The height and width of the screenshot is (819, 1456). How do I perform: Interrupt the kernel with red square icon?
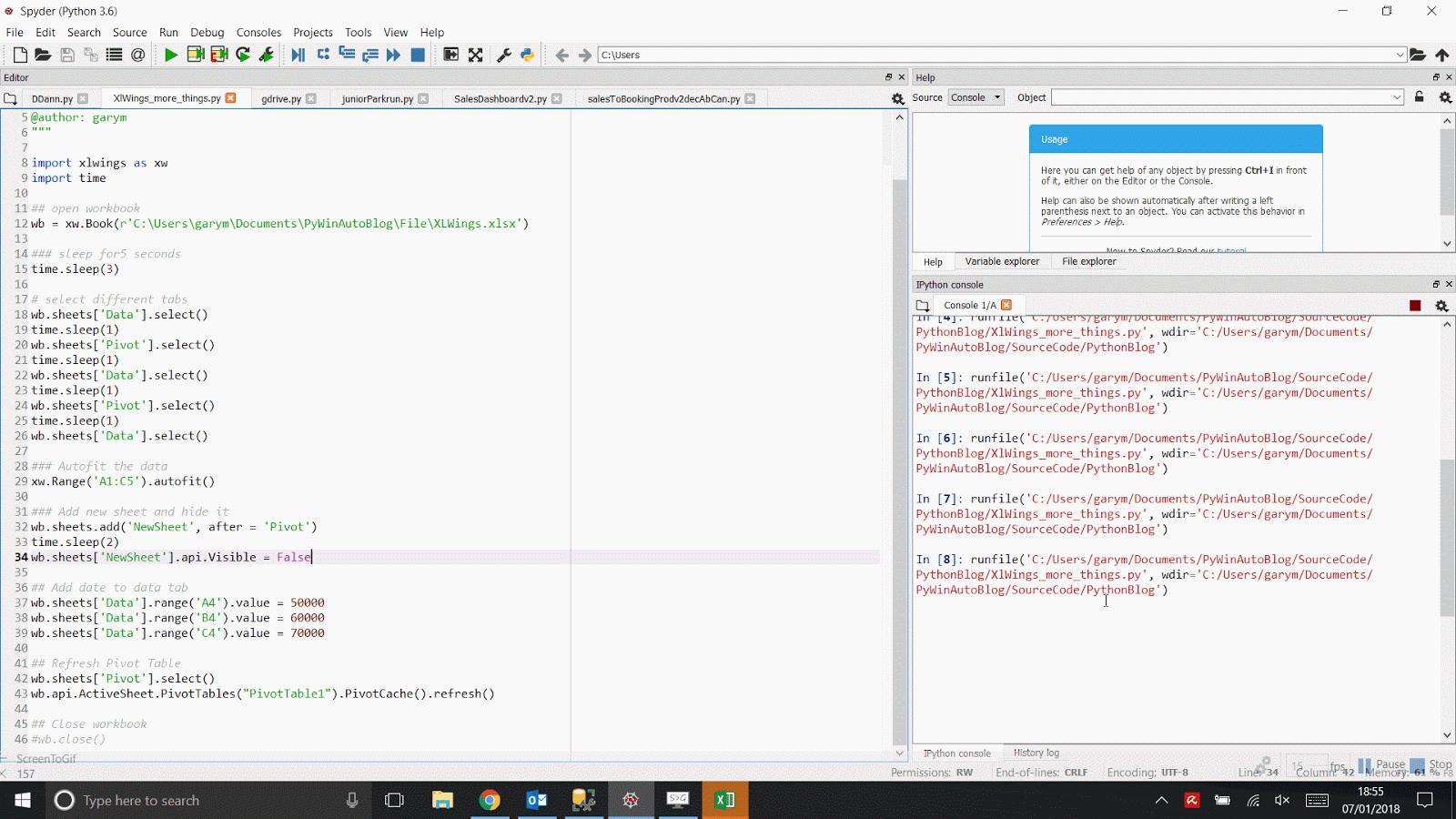click(1414, 305)
